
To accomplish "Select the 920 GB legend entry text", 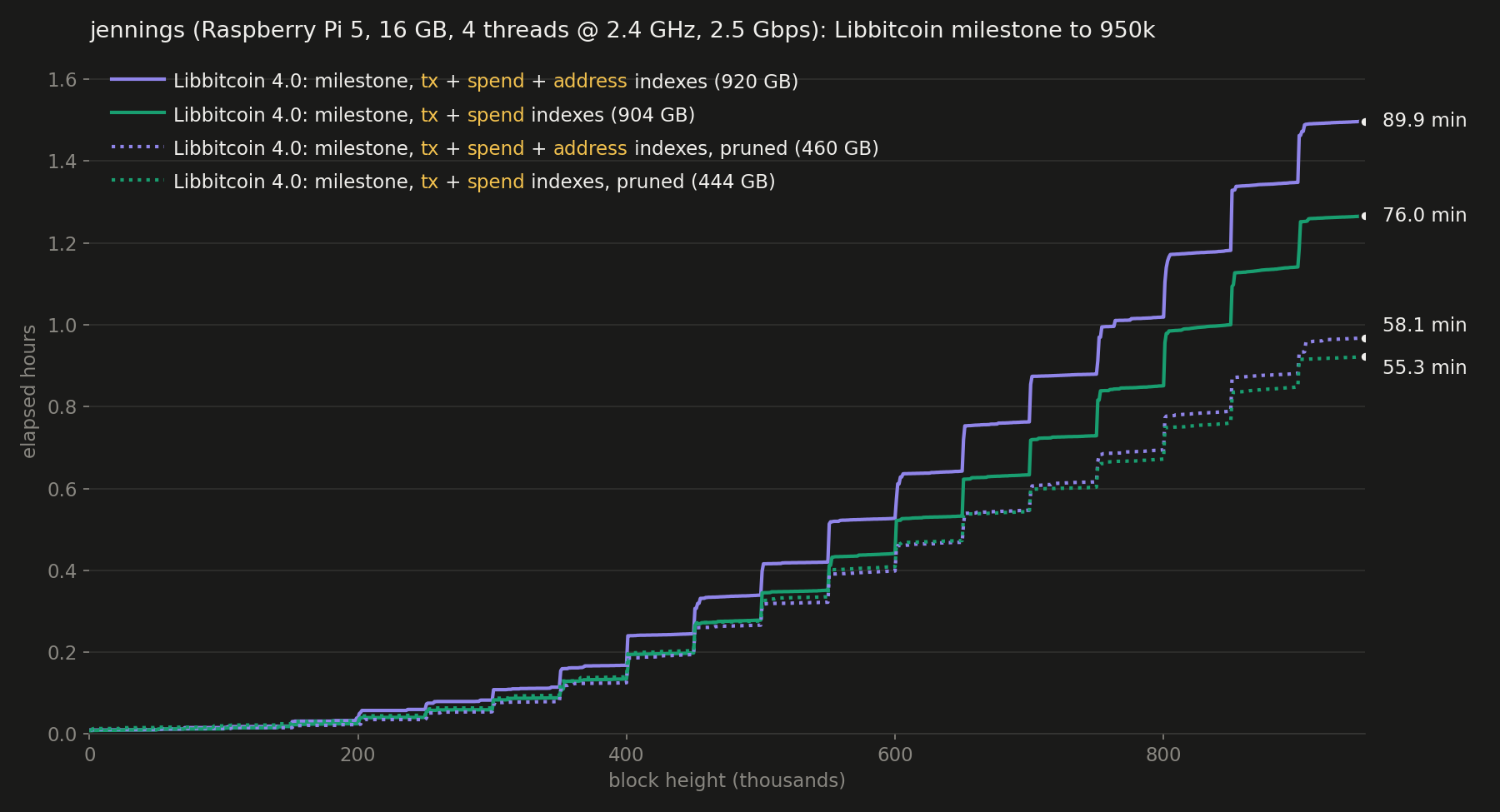I will tap(486, 82).
